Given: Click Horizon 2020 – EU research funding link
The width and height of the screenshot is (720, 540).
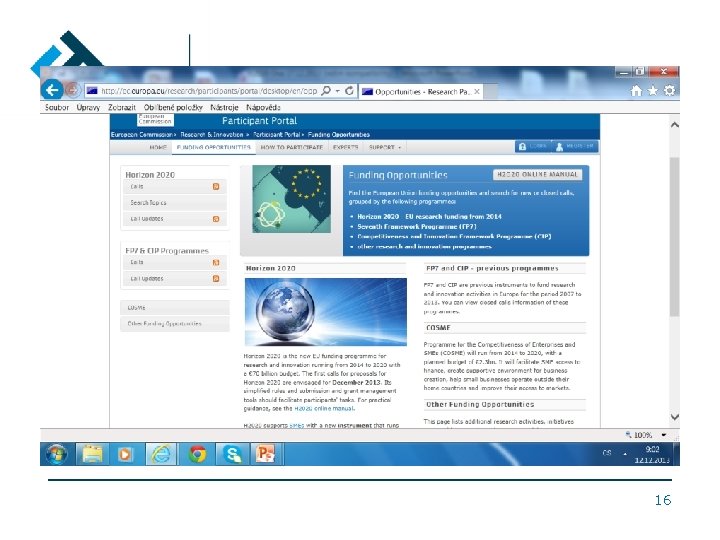Looking at the screenshot, I should [x=429, y=216].
